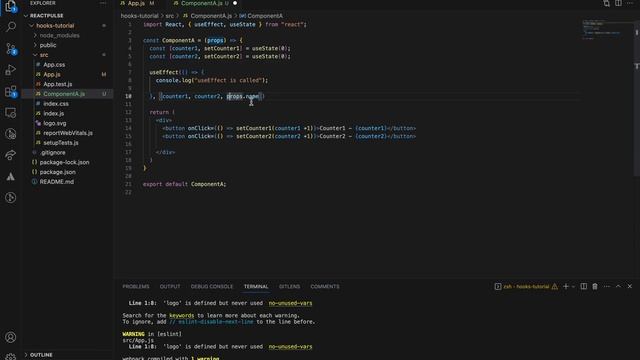Open Explorer panel more actions ellipsis
Viewport: 640px width, 360px height.
[103, 3]
